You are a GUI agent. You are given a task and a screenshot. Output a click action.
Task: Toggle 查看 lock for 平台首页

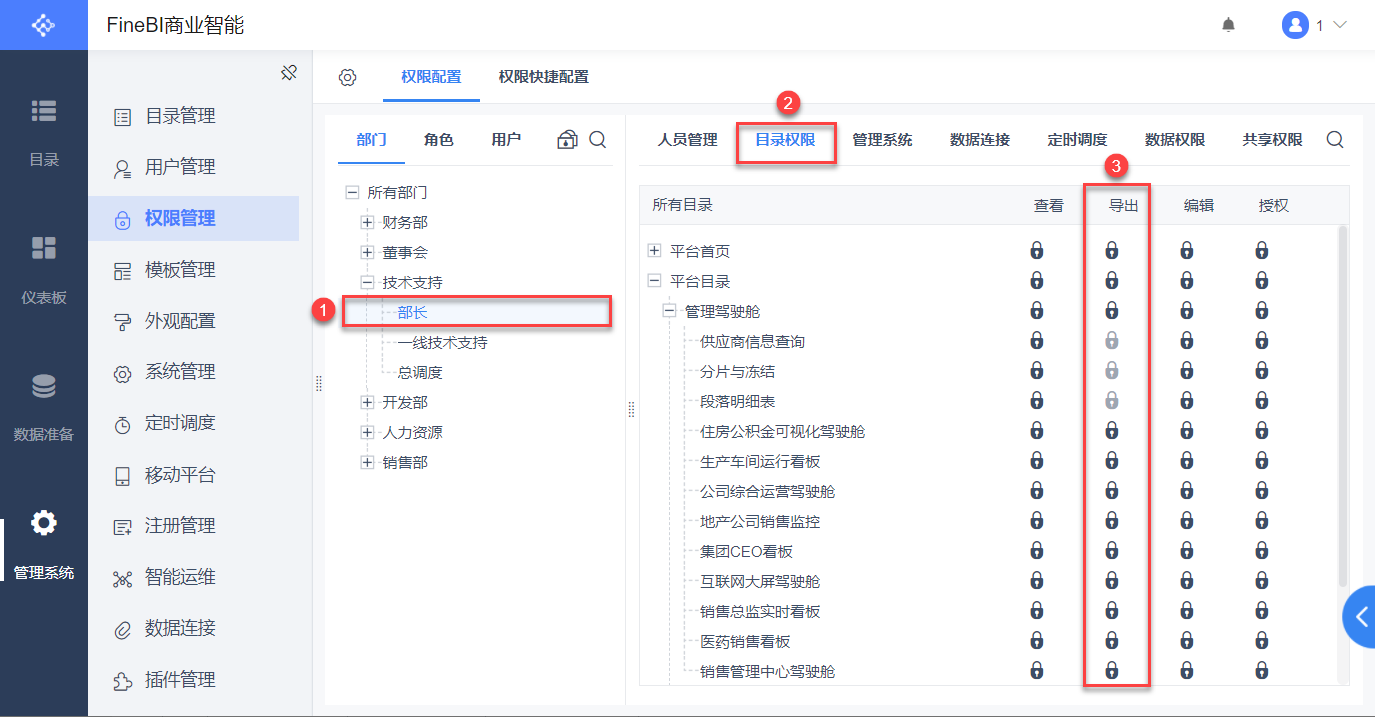1037,250
